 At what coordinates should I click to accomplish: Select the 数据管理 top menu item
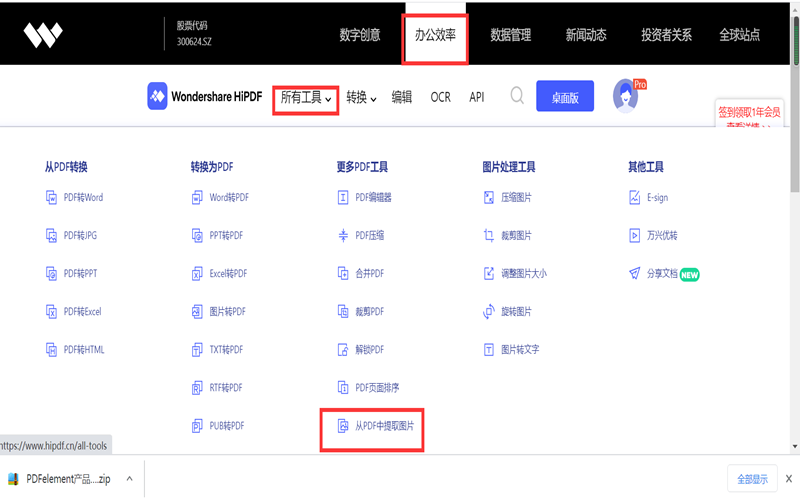[510, 35]
